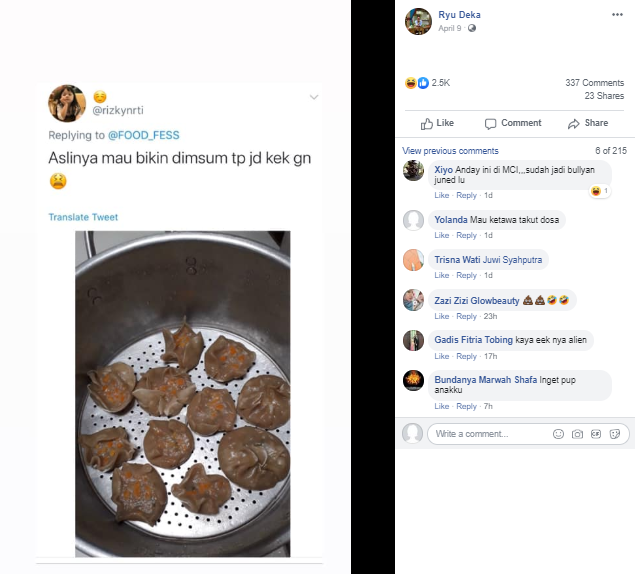Click the Like thumbs-up on the post

[x=437, y=123]
